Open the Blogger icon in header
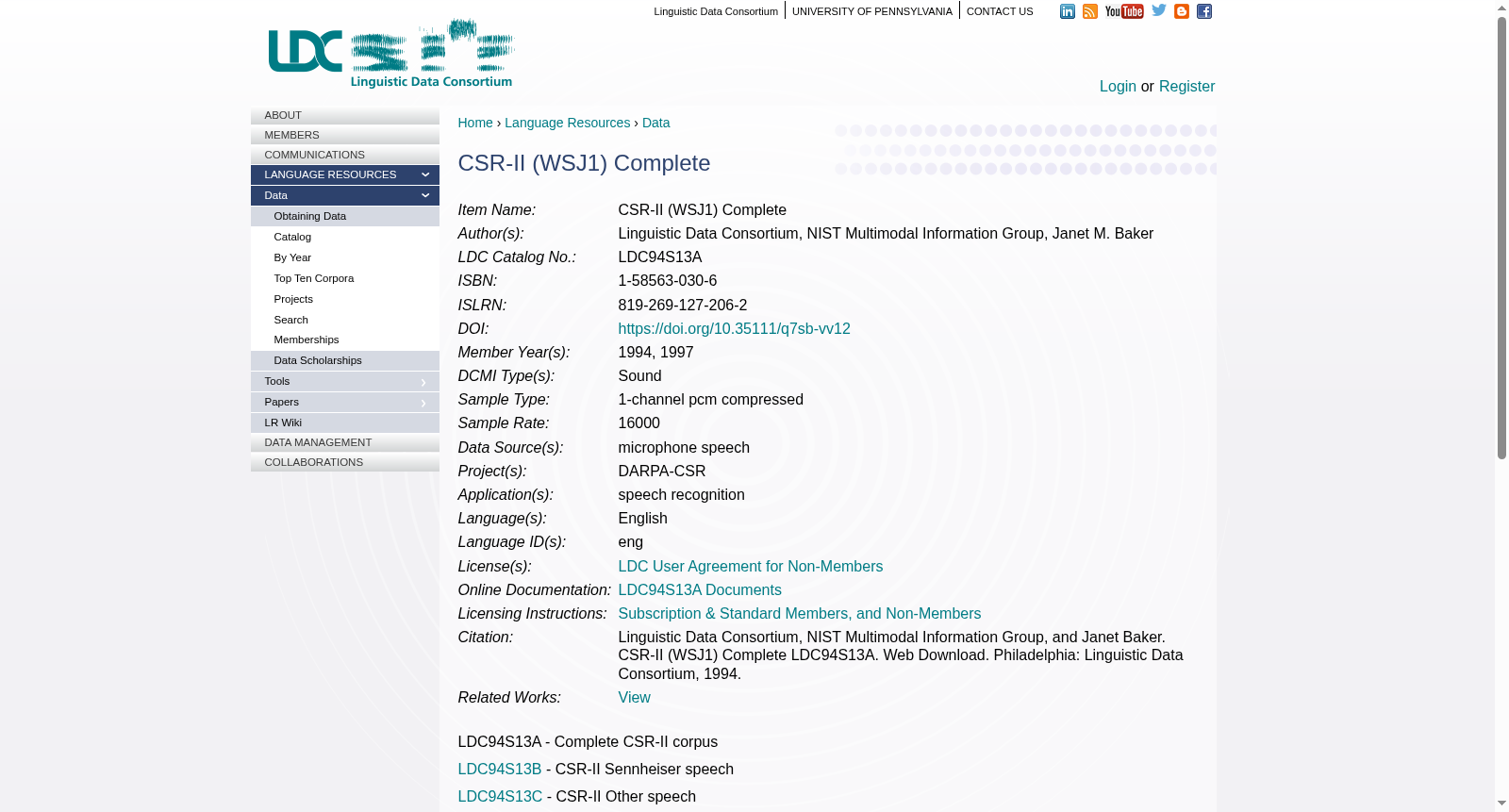The image size is (1509, 812). [x=1182, y=11]
